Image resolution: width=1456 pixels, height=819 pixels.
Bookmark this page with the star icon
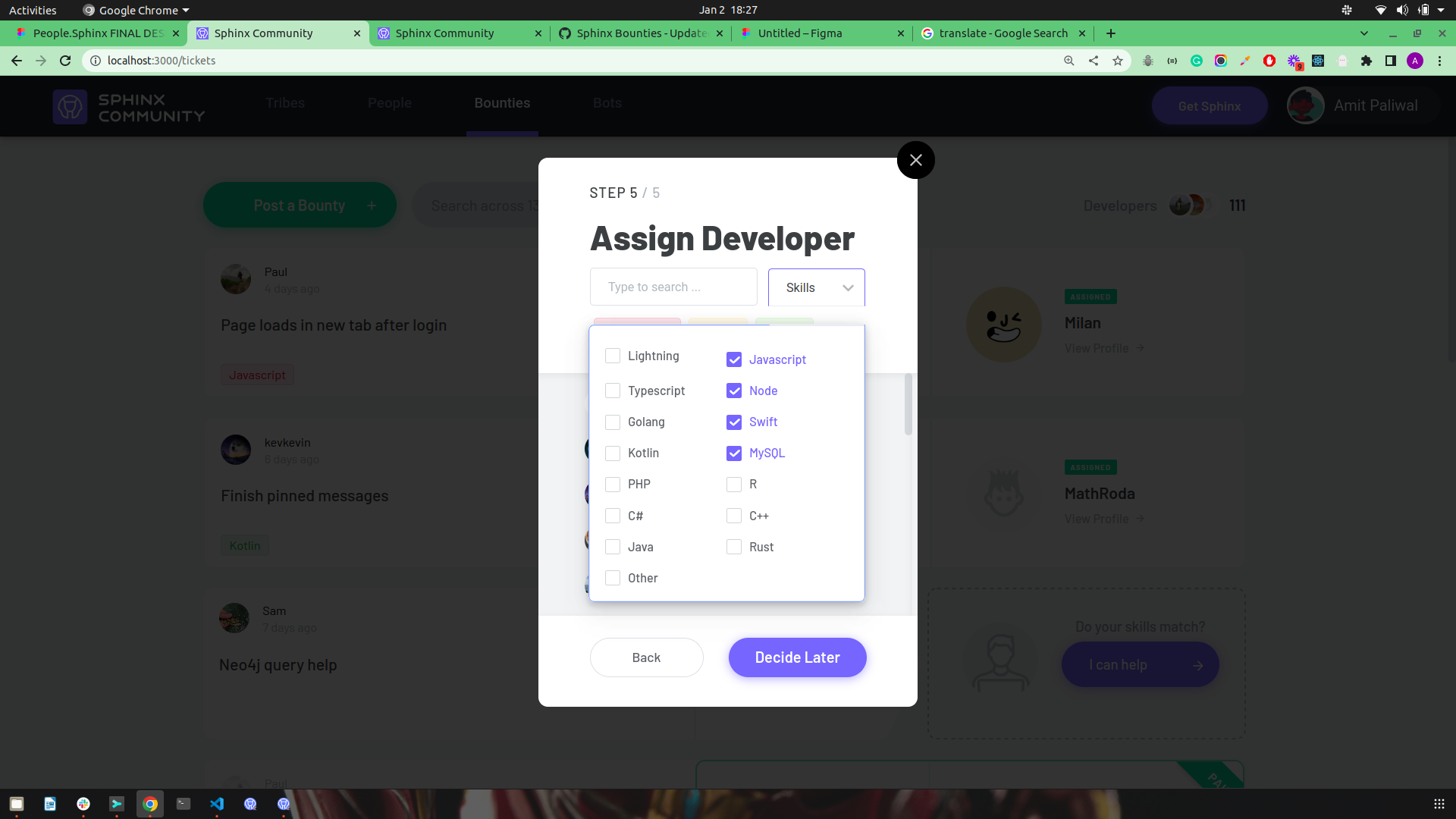[1117, 61]
